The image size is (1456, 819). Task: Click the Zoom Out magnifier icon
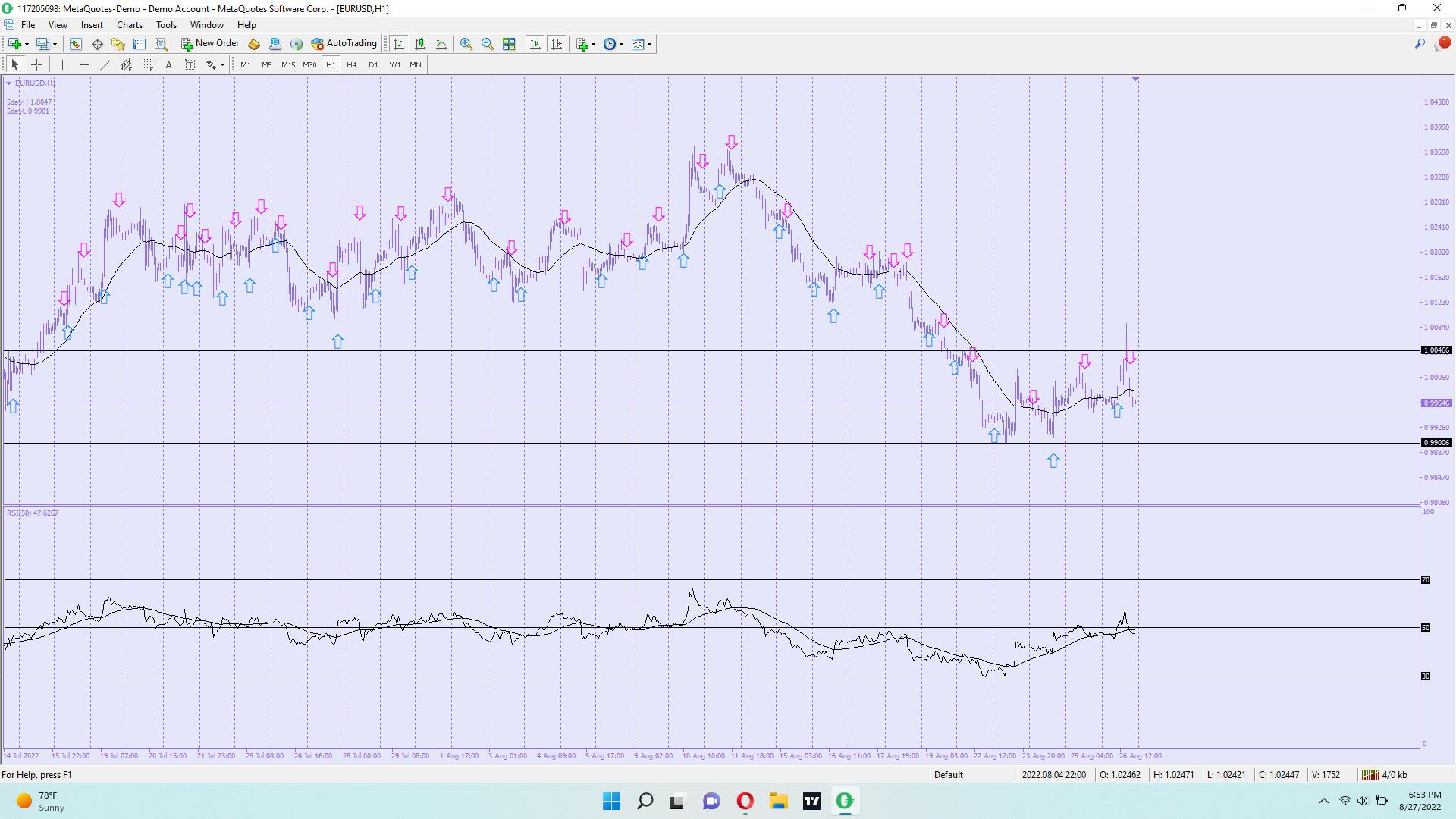tap(488, 44)
